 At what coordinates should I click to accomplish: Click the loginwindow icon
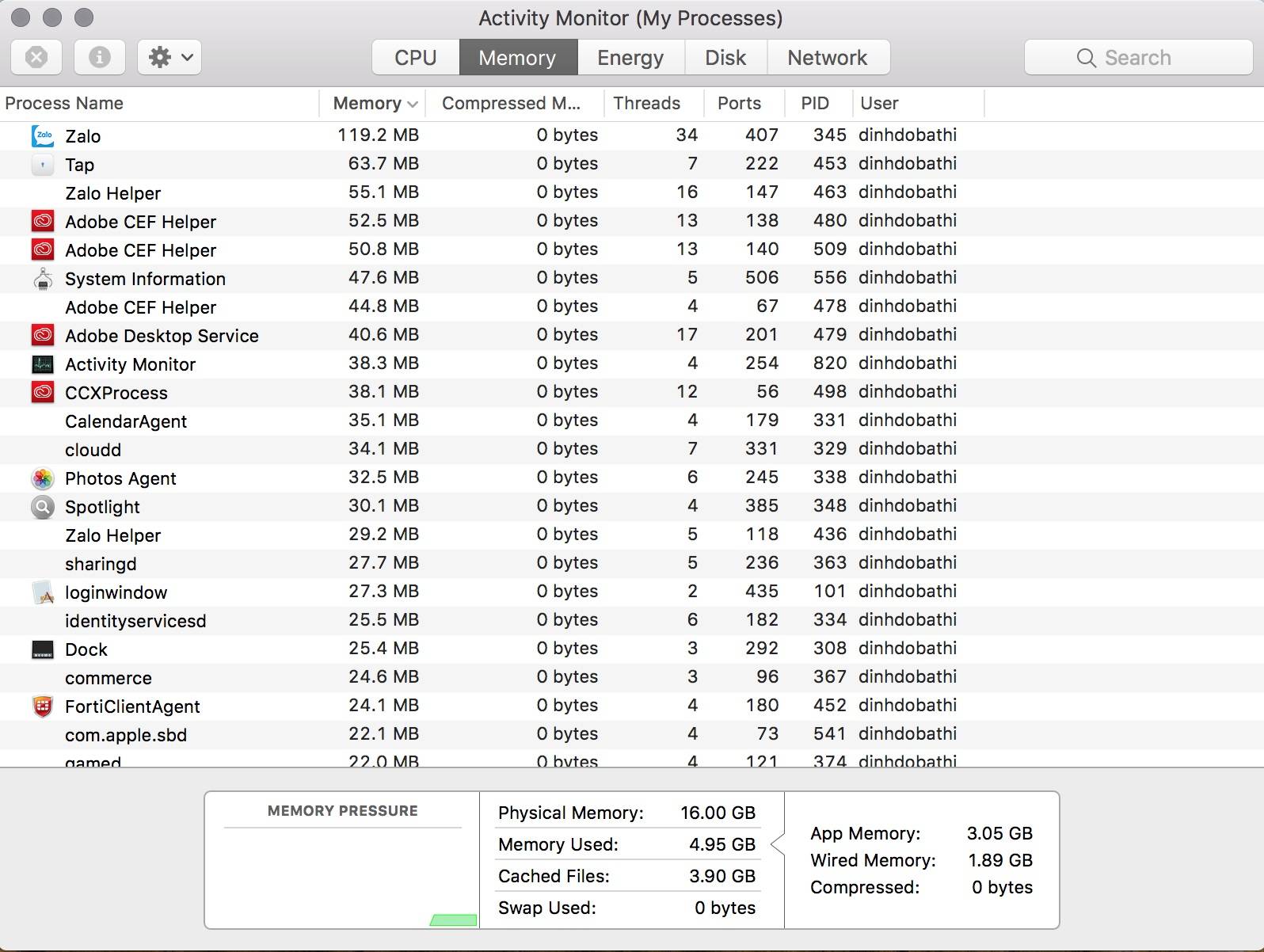tap(43, 592)
